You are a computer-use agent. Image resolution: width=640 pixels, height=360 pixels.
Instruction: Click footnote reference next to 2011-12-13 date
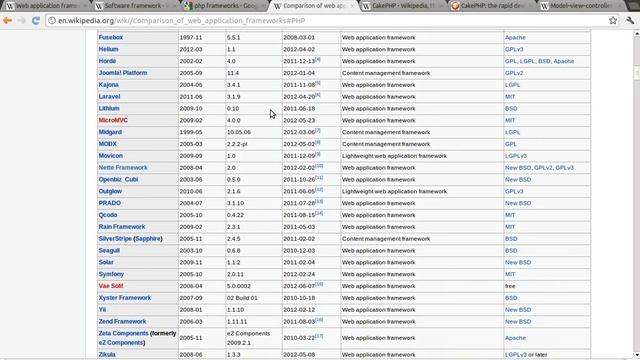point(318,59)
